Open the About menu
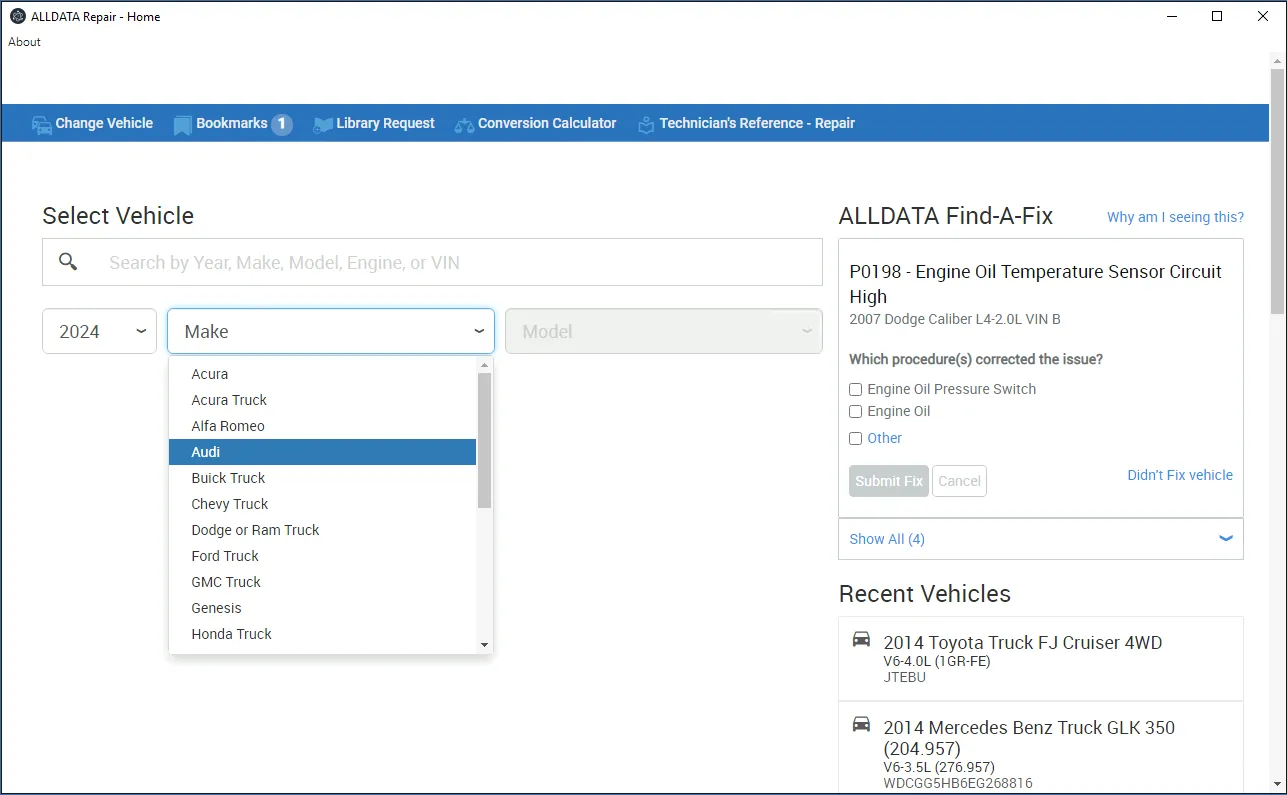This screenshot has width=1287, height=795. [25, 42]
